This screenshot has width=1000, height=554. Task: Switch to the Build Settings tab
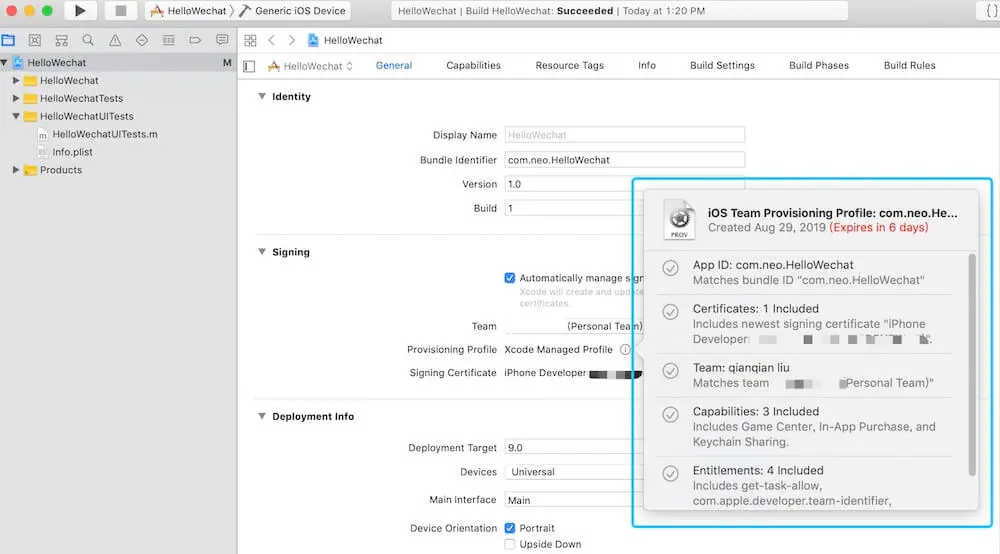[x=722, y=65]
